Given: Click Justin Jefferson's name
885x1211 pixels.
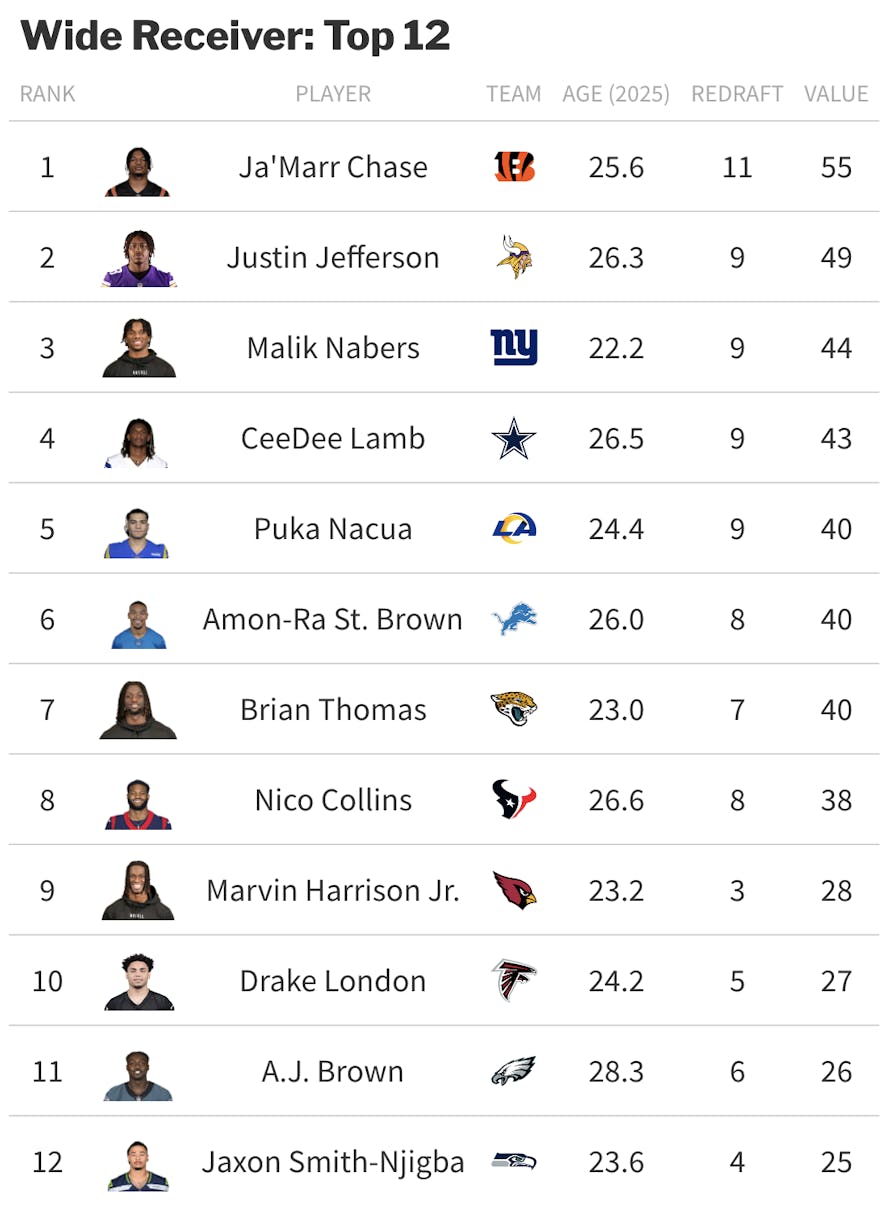Looking at the screenshot, I should 333,257.
